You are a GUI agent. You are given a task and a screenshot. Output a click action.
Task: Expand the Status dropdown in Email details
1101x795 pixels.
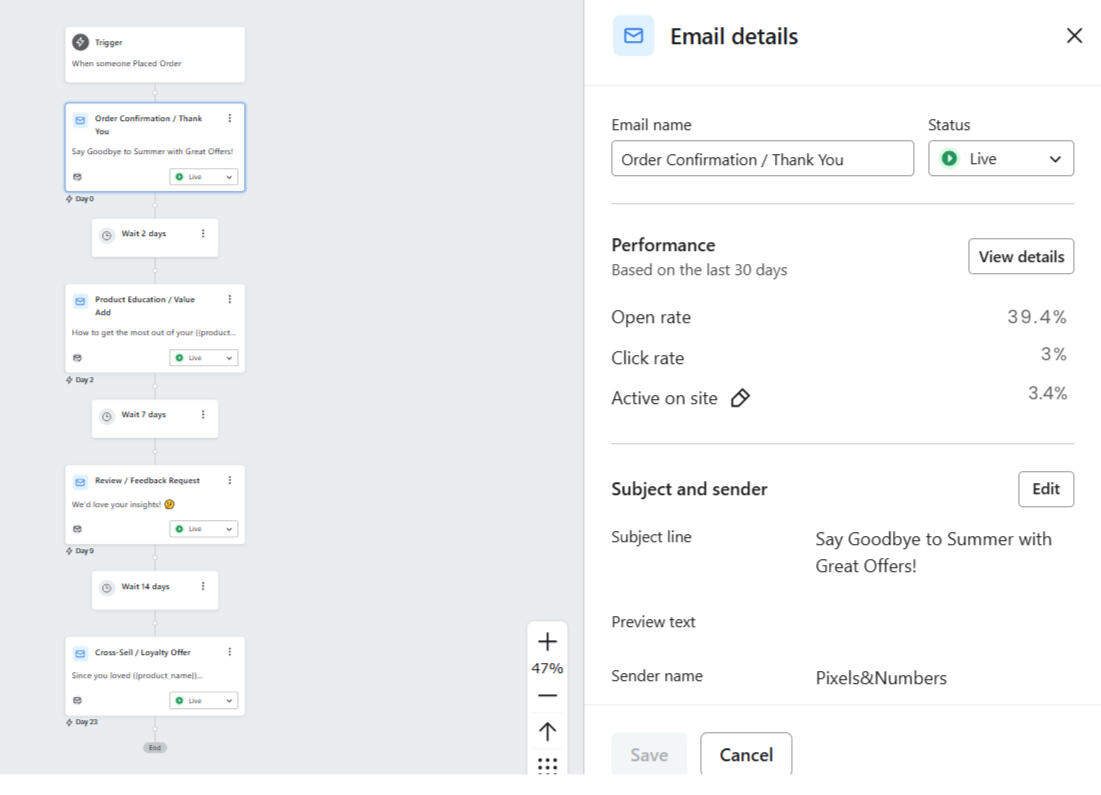point(1001,159)
